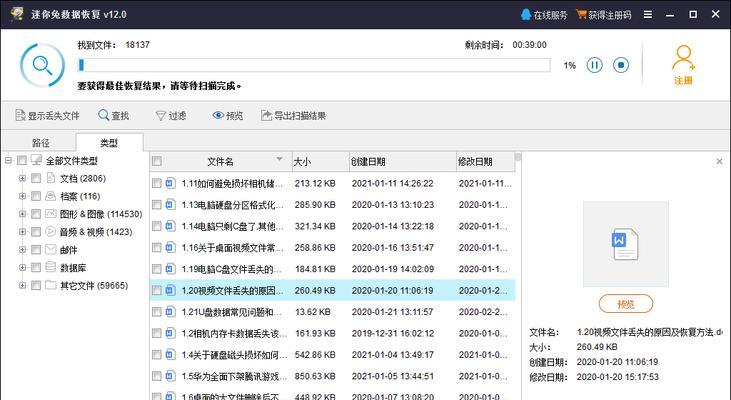Viewport: 731px width, 400px height.
Task: Click the Word icon of the 258.86 KB file
Action: click(171, 248)
